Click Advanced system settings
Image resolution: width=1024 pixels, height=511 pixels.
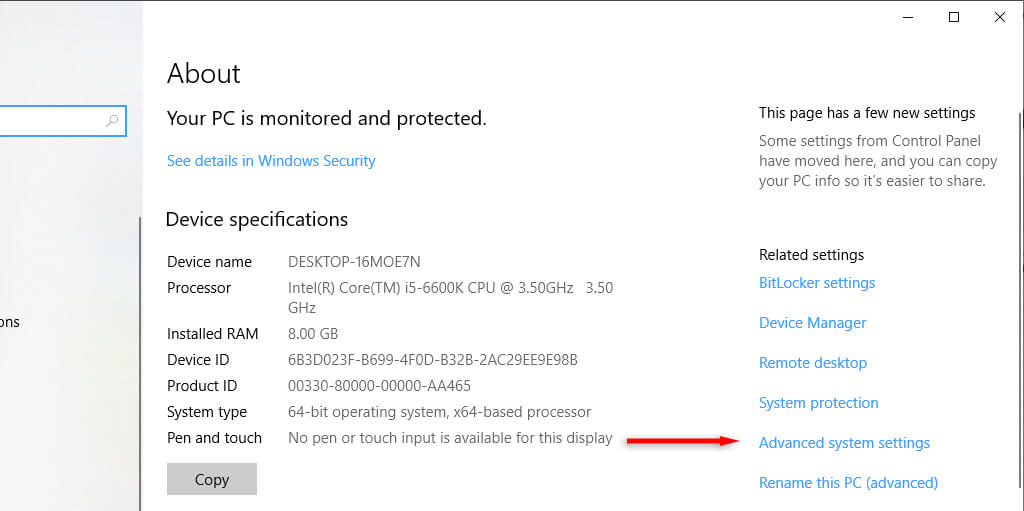[x=844, y=443]
